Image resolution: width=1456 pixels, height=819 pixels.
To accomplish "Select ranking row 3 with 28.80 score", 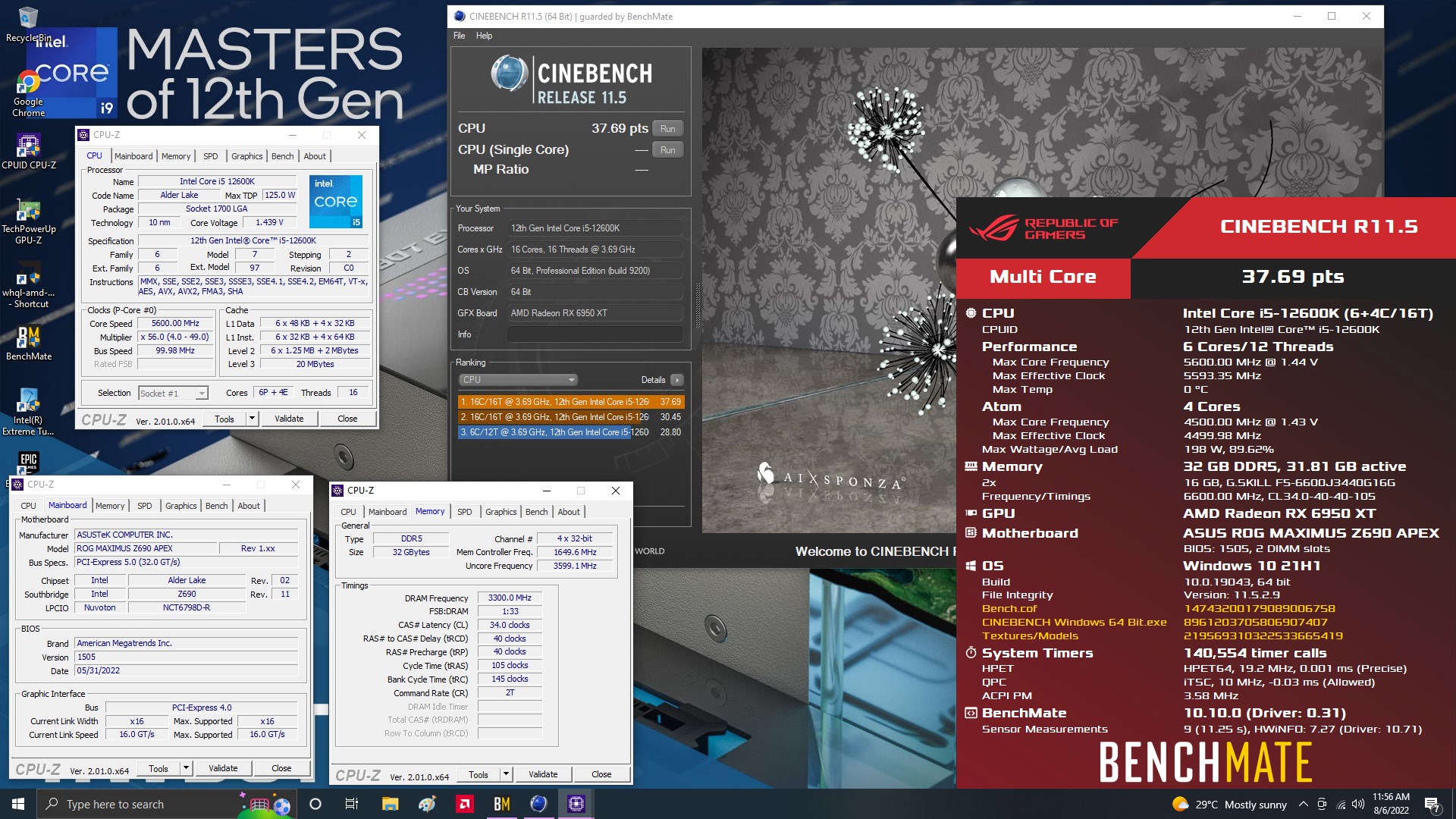I will pyautogui.click(x=570, y=432).
